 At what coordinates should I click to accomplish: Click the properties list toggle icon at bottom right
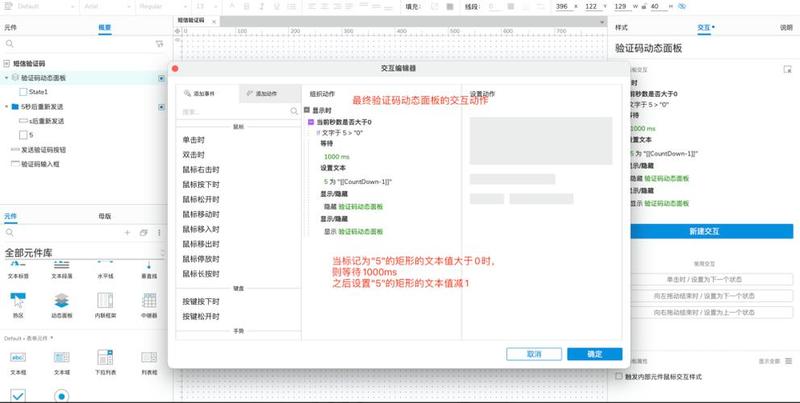click(789, 361)
